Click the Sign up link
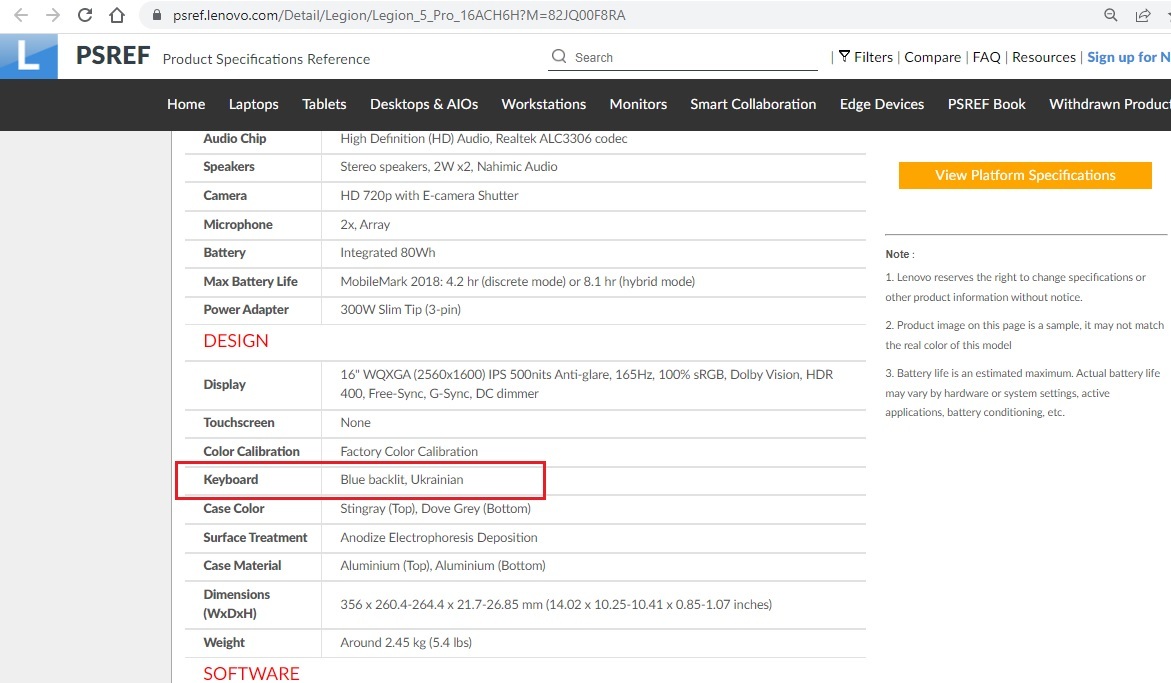 pyautogui.click(x=1128, y=57)
